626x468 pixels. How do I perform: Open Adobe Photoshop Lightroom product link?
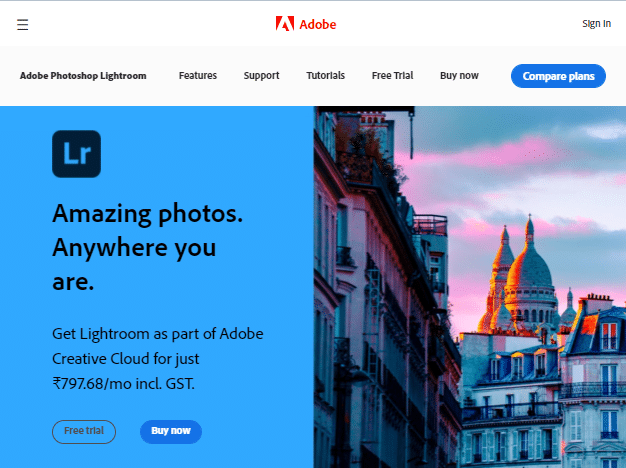coord(83,75)
